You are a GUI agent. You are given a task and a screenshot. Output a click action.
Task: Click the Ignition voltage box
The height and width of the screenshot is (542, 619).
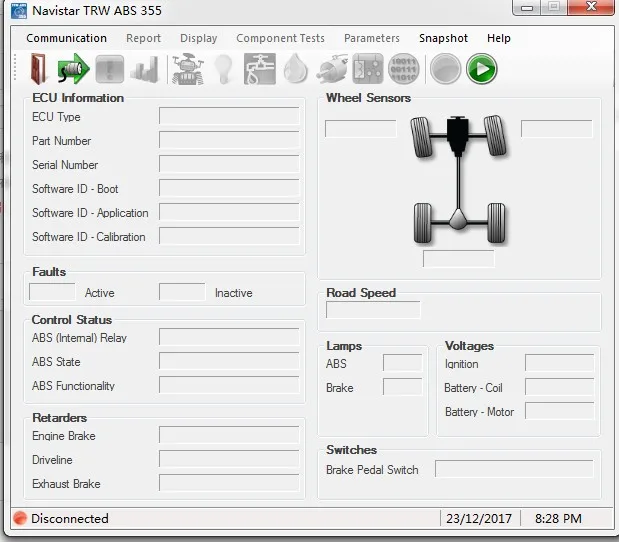(559, 363)
